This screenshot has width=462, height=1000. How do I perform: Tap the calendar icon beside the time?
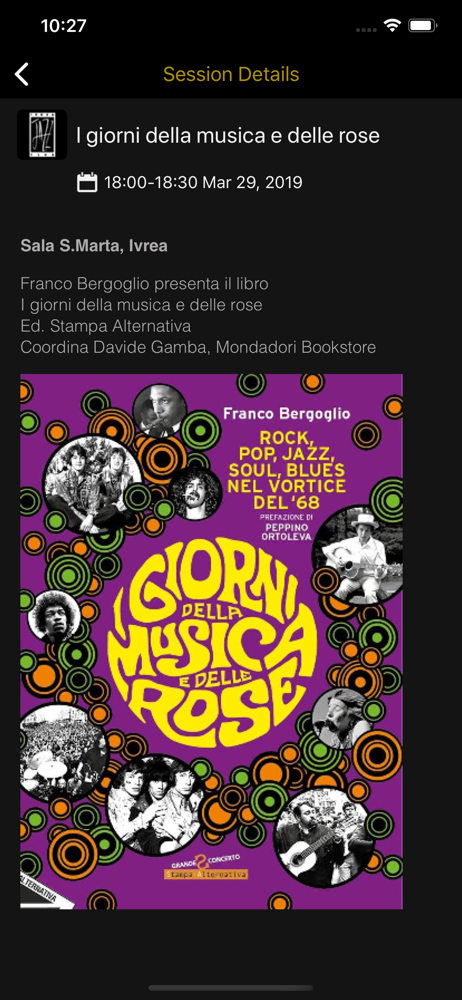[87, 182]
